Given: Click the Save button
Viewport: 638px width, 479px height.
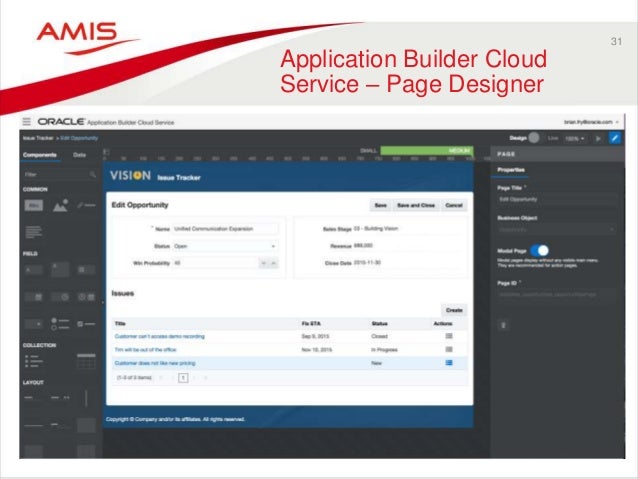Looking at the screenshot, I should 380,205.
